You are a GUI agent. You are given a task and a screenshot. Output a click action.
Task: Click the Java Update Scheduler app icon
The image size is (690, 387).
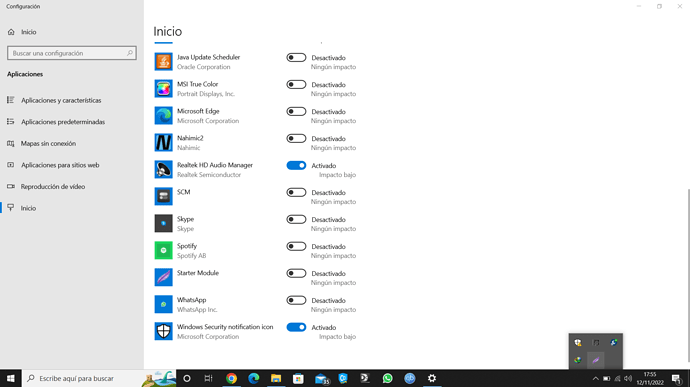pyautogui.click(x=163, y=62)
